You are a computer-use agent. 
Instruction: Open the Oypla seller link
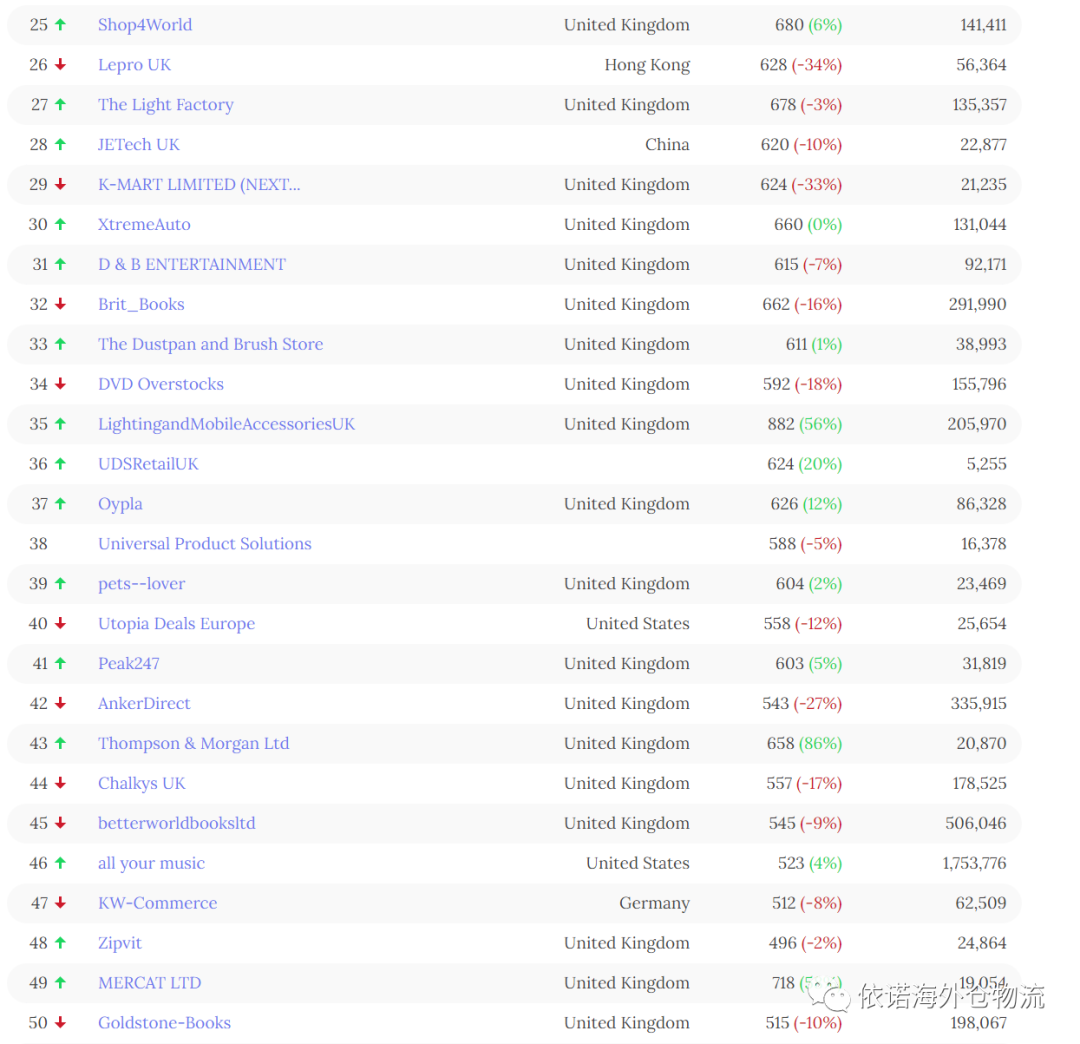tap(120, 504)
